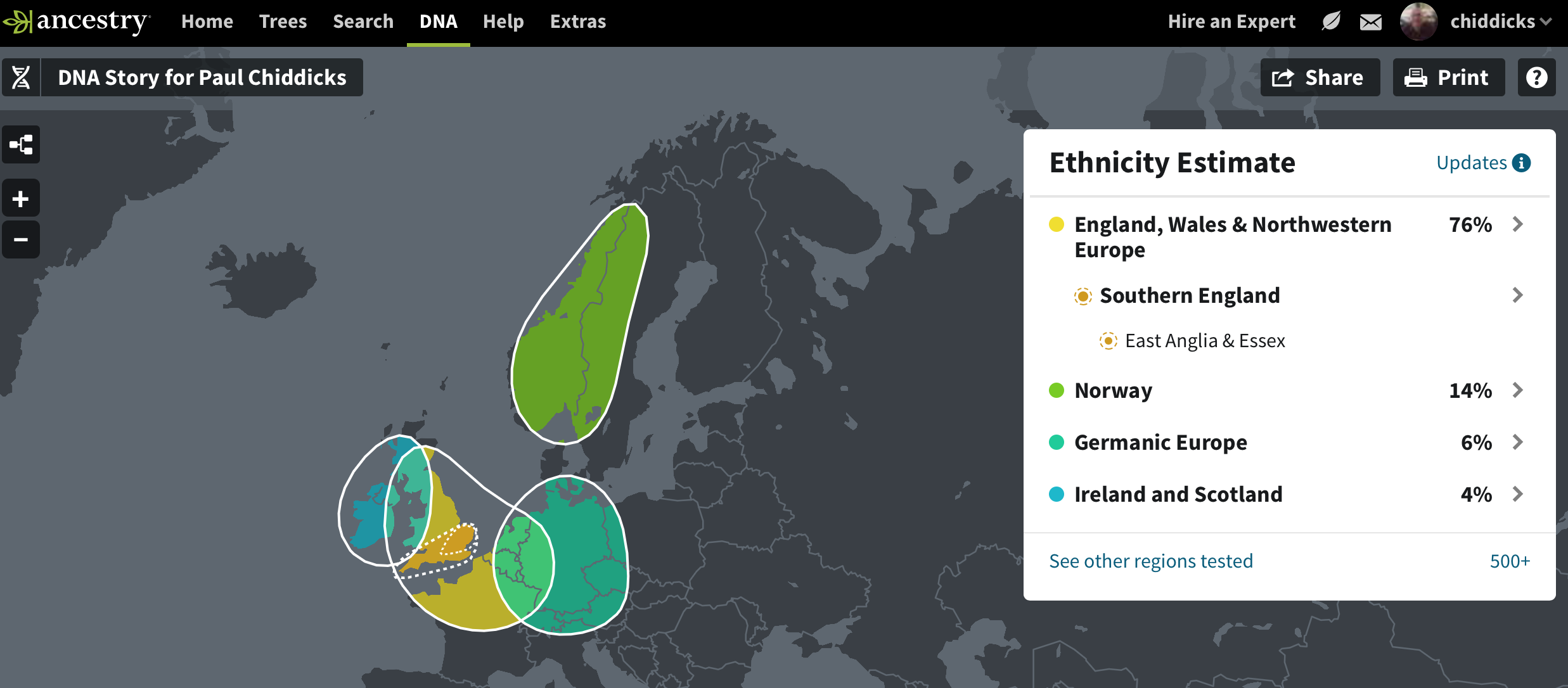Click the teal Germanic Europe dot

1057,442
